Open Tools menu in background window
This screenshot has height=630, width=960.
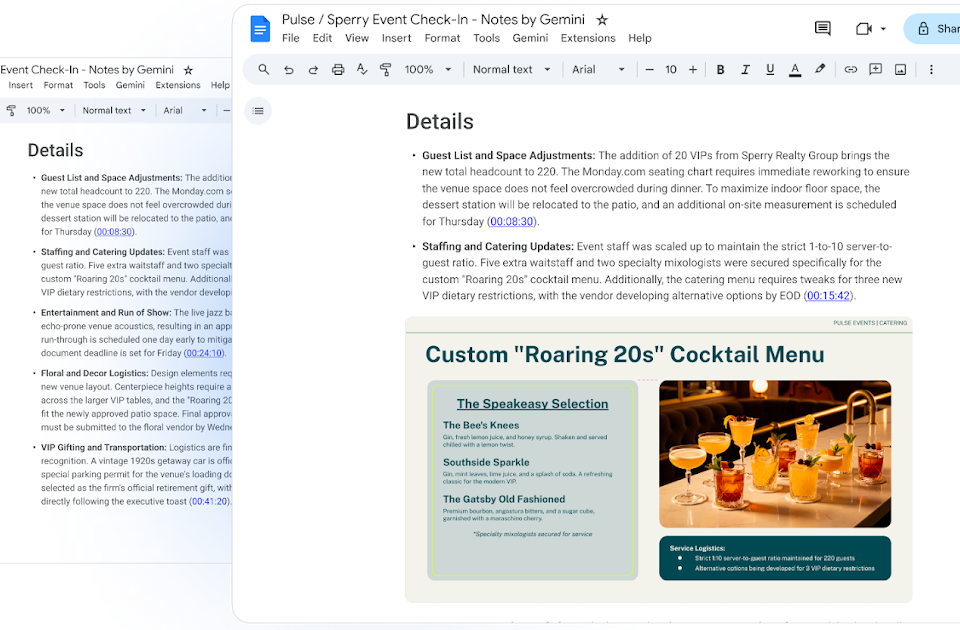tap(94, 85)
